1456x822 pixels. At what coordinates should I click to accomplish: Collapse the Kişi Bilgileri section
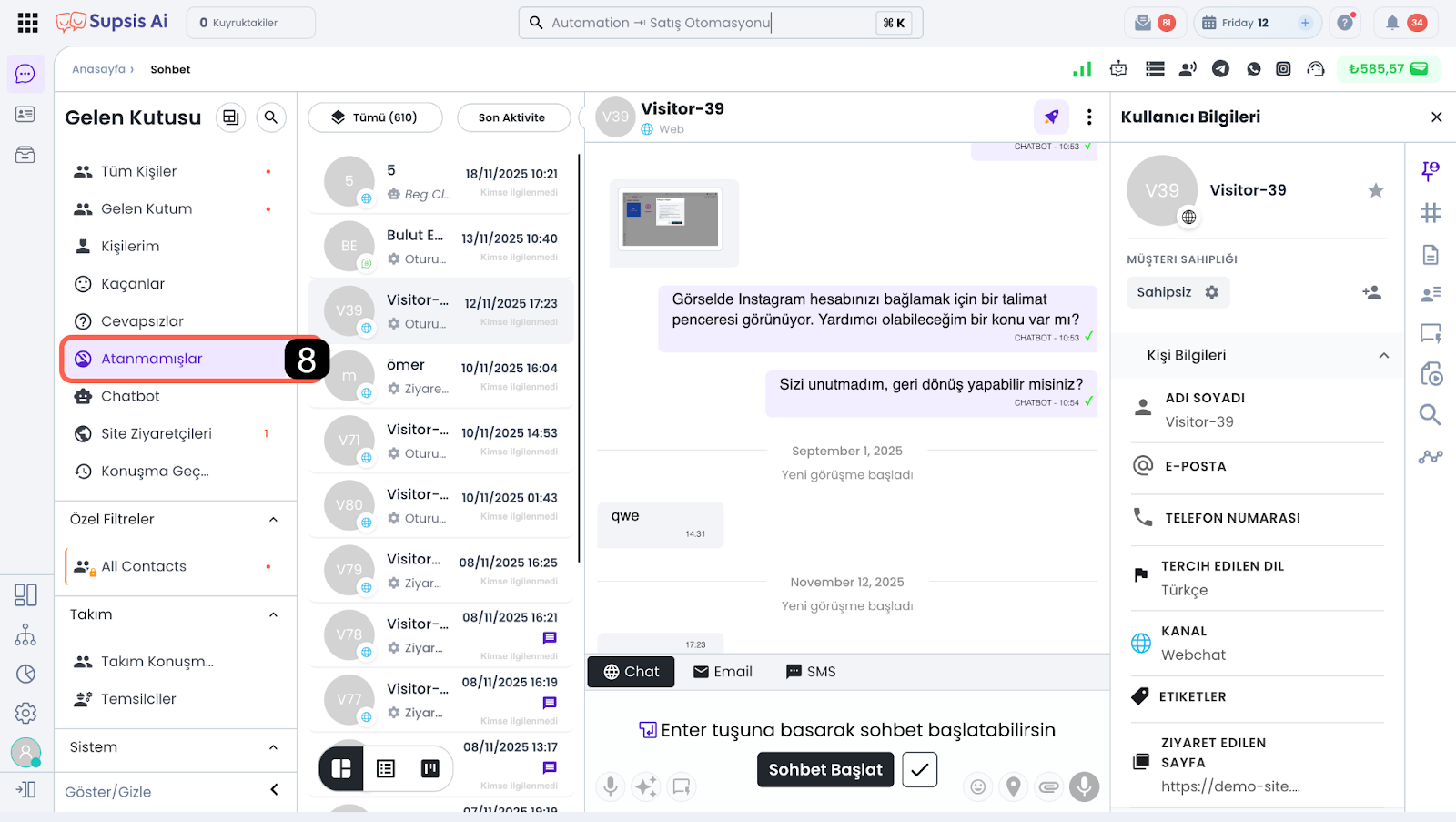click(1383, 356)
